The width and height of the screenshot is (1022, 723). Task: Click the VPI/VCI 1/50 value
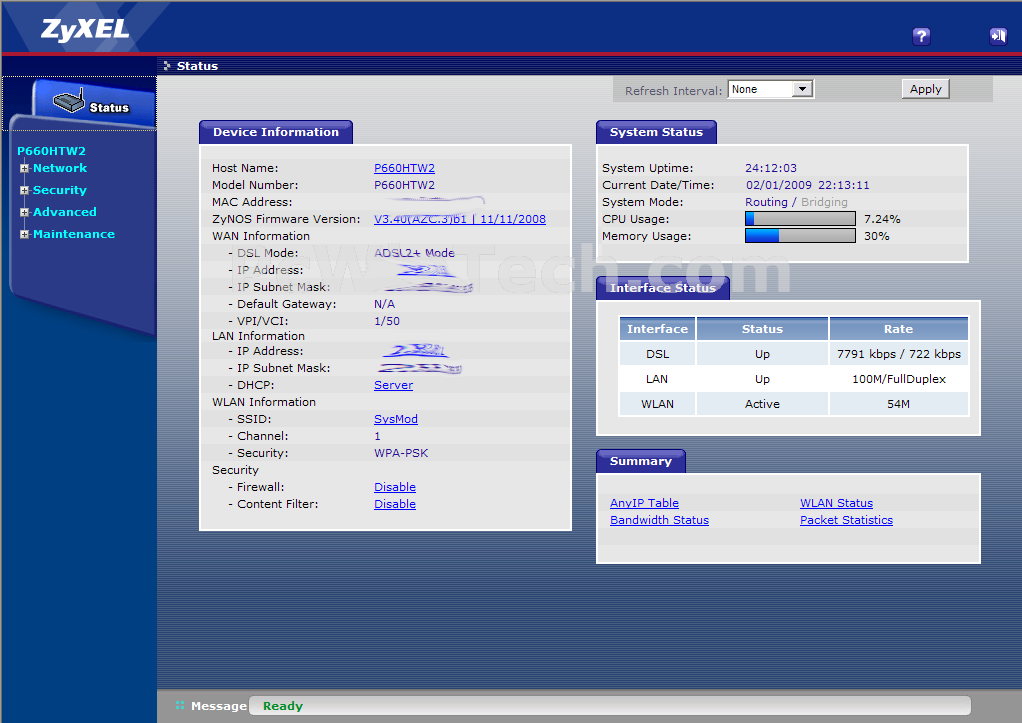click(387, 321)
